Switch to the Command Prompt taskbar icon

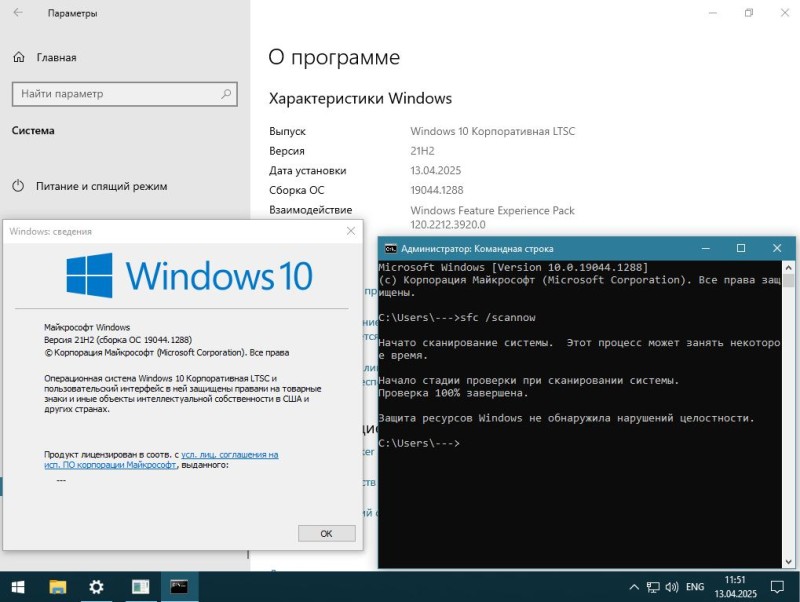[x=179, y=587]
